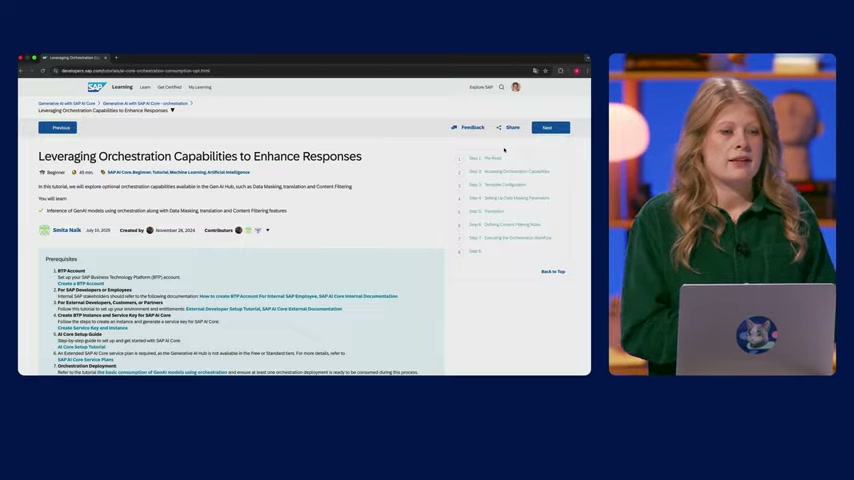
Task: Expand the breadcrumb tutorial title dropdown arrow
Action: click(173, 110)
